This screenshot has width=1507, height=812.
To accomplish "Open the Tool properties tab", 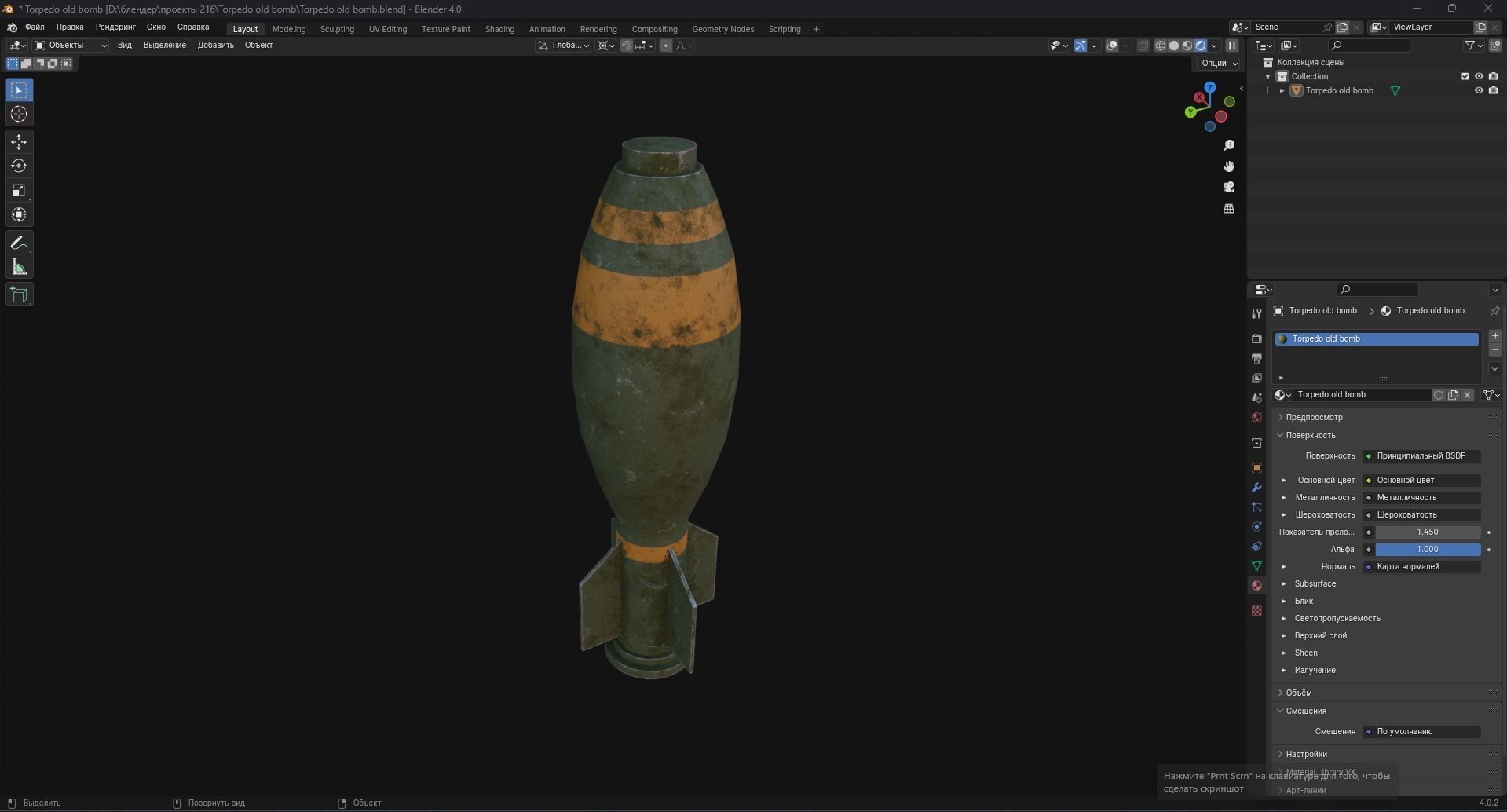I will point(1256,314).
